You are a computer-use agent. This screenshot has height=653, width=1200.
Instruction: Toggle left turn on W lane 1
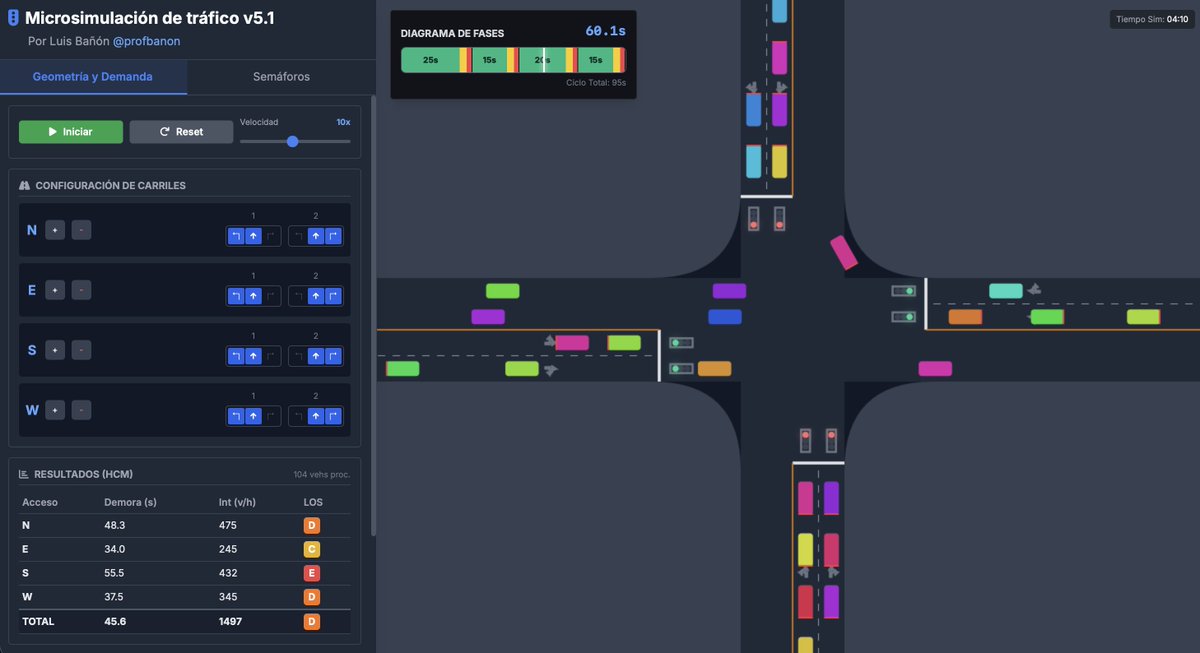236,416
